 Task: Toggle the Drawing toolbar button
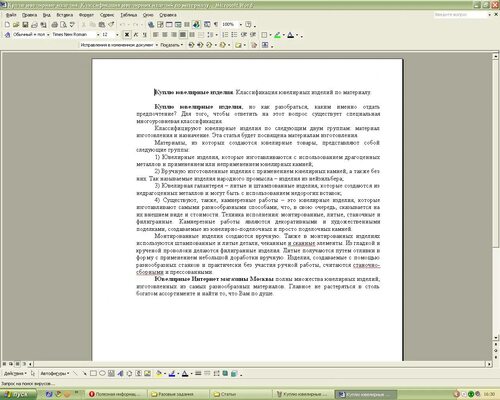(196, 25)
